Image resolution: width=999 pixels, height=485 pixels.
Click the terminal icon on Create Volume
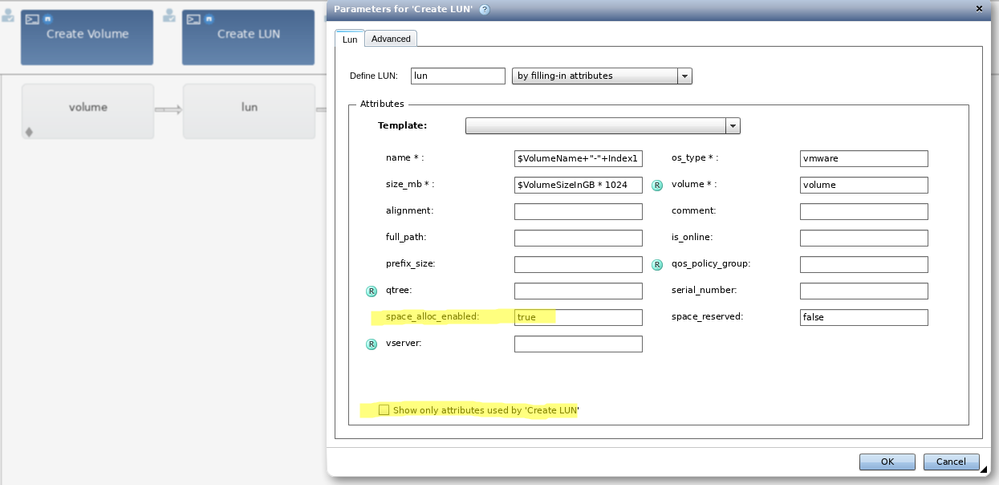pyautogui.click(x=32, y=19)
